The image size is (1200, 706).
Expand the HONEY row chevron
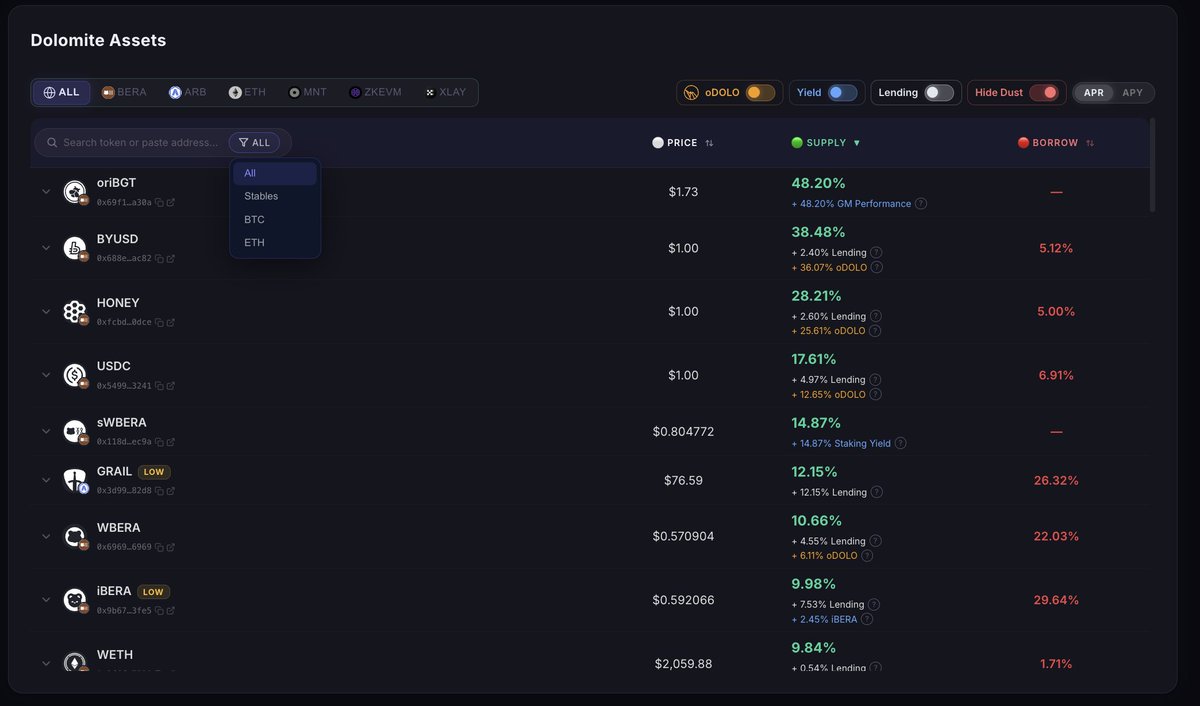[x=46, y=311]
